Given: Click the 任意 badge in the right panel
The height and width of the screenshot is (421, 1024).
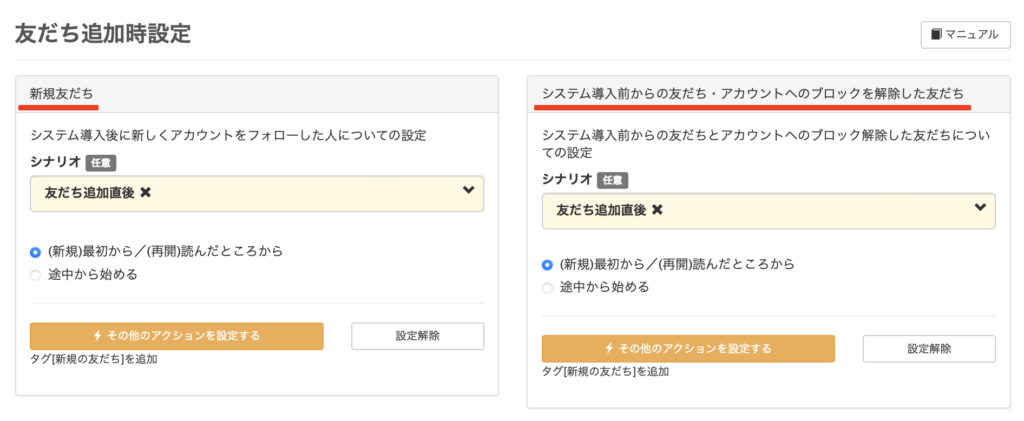Looking at the screenshot, I should pyautogui.click(x=612, y=181).
